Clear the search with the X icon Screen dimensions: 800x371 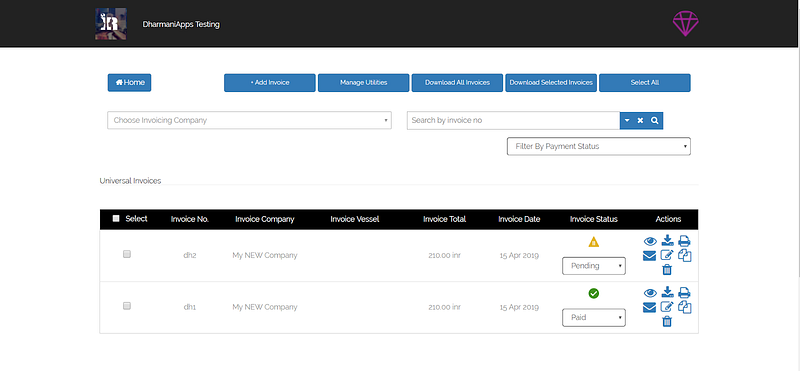coord(640,121)
